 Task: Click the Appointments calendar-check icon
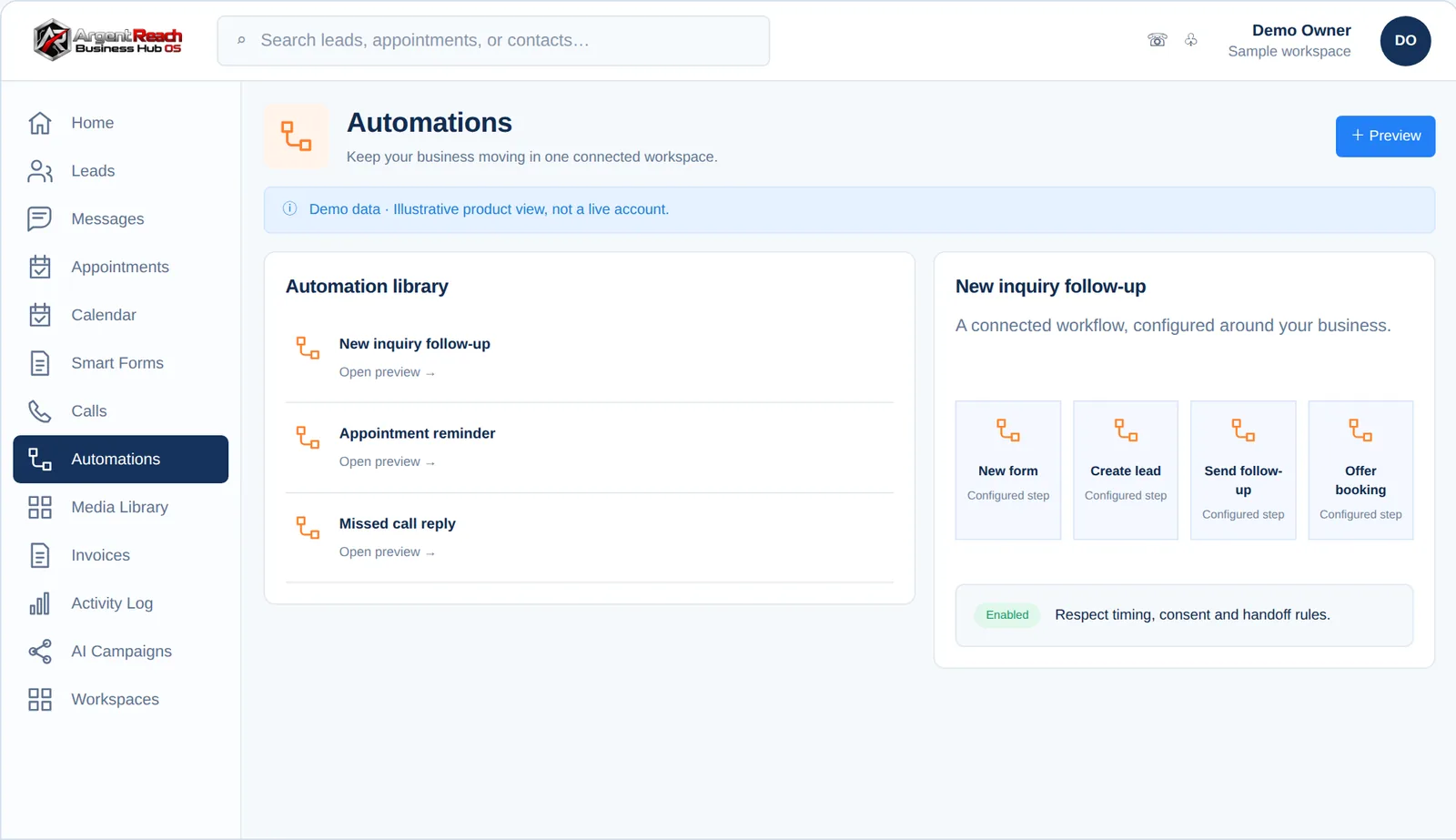coord(40,267)
